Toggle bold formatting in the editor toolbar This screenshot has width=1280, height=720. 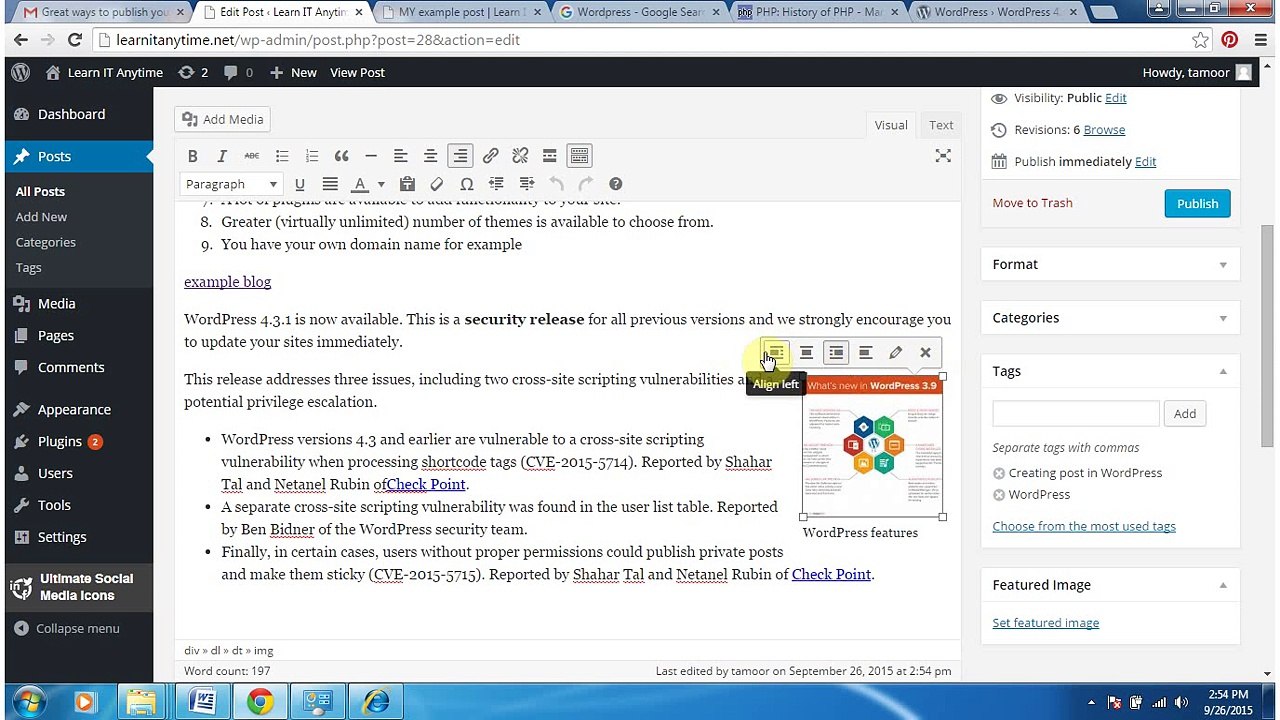193,156
